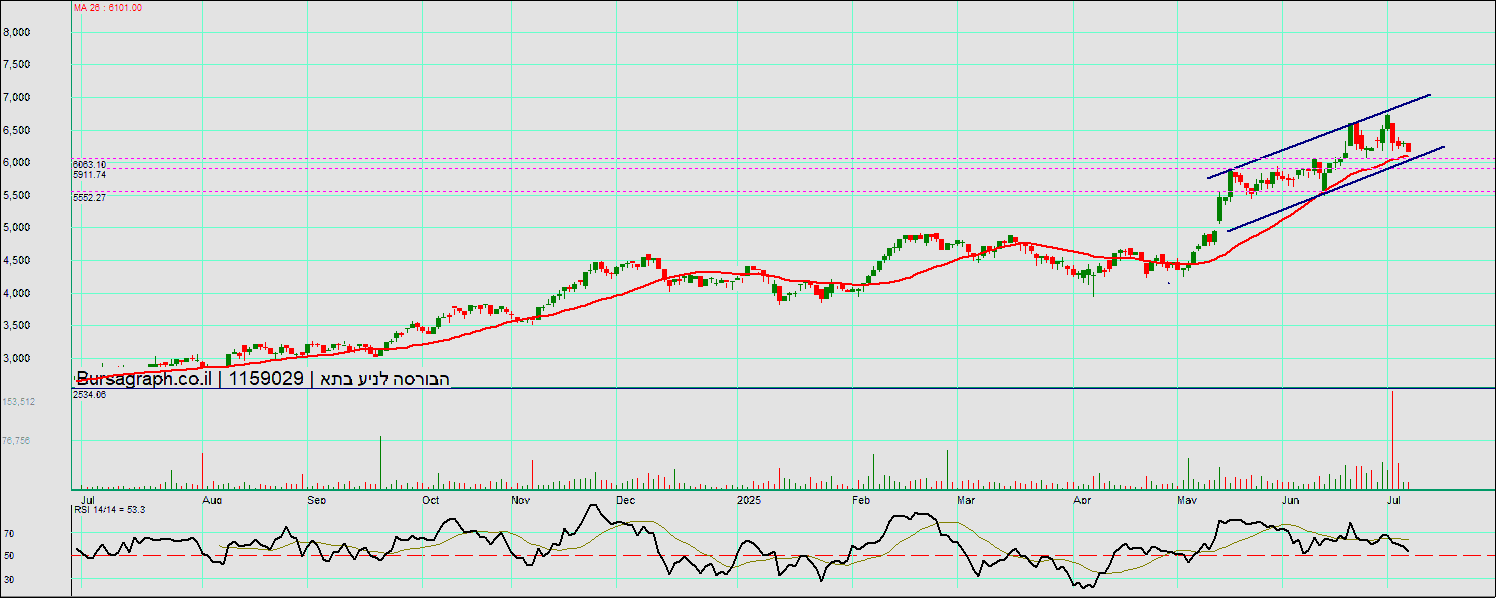
Task: Click the 2534.06 baseline price label
Action: tap(90, 395)
